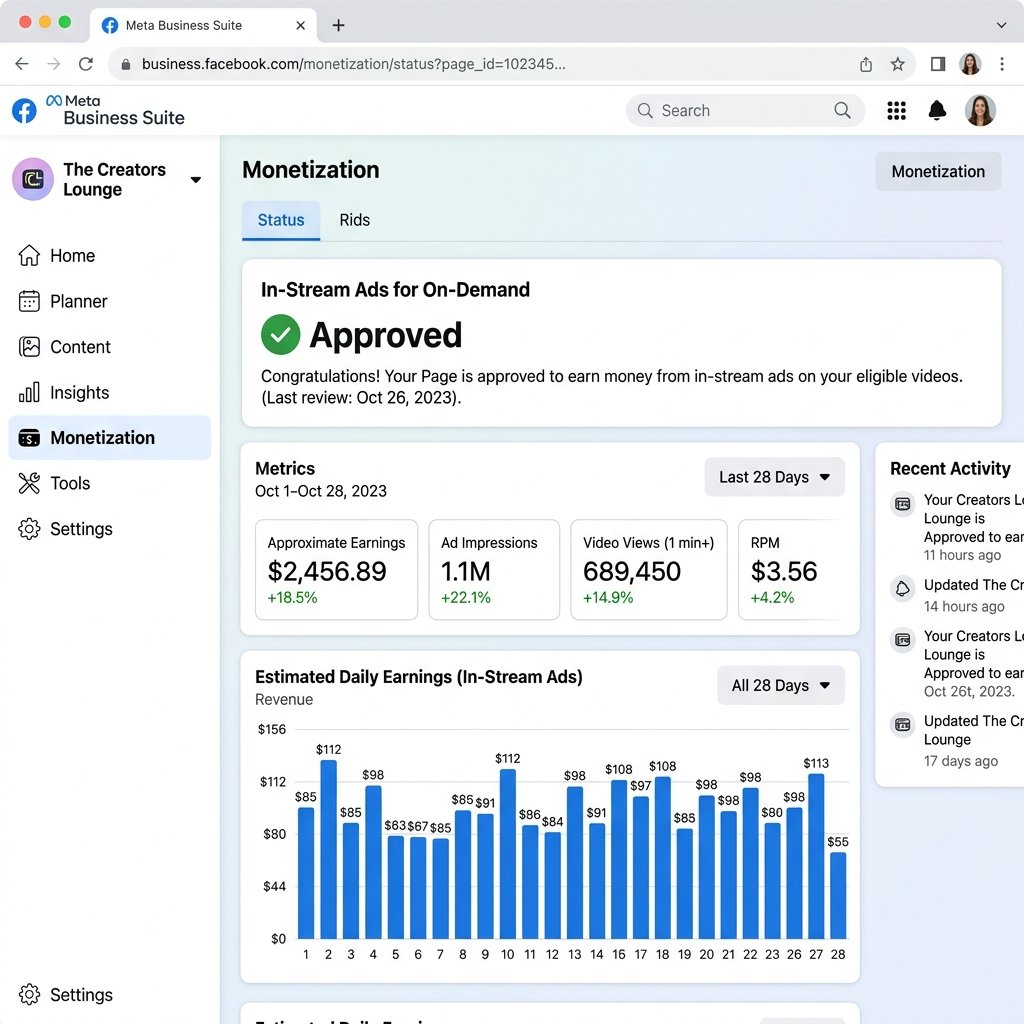
Task: Click the green Approved checkmark icon
Action: pyautogui.click(x=280, y=334)
